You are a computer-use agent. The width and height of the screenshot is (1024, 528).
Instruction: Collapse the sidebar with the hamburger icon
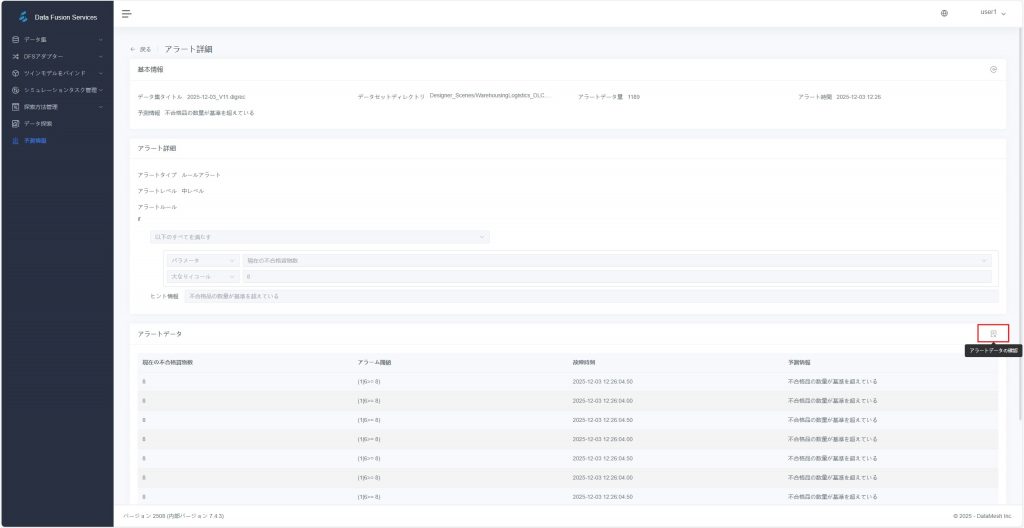click(x=127, y=13)
